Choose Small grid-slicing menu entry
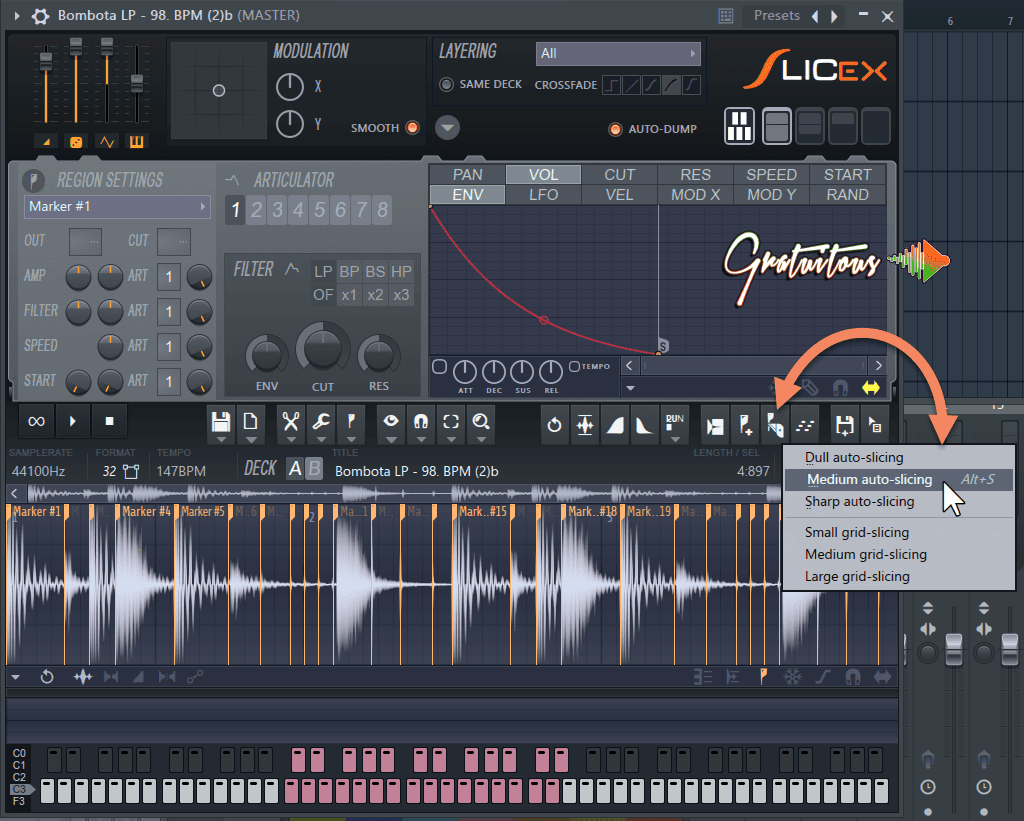Image resolution: width=1024 pixels, height=821 pixels. 856,532
